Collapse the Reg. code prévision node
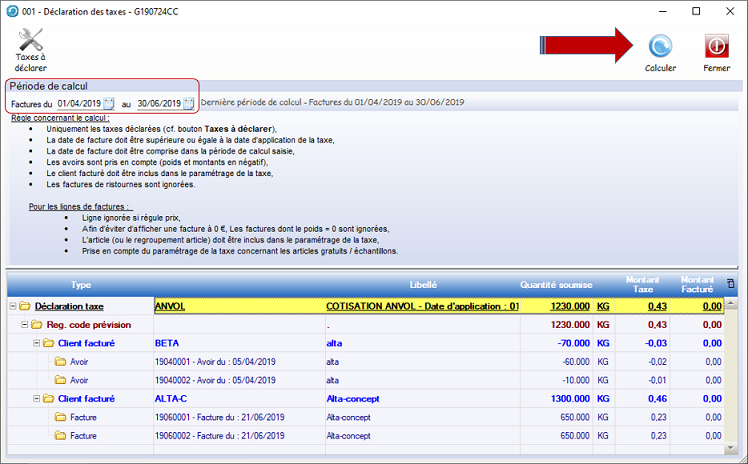Screen dimensions: 748x464 tap(24, 325)
